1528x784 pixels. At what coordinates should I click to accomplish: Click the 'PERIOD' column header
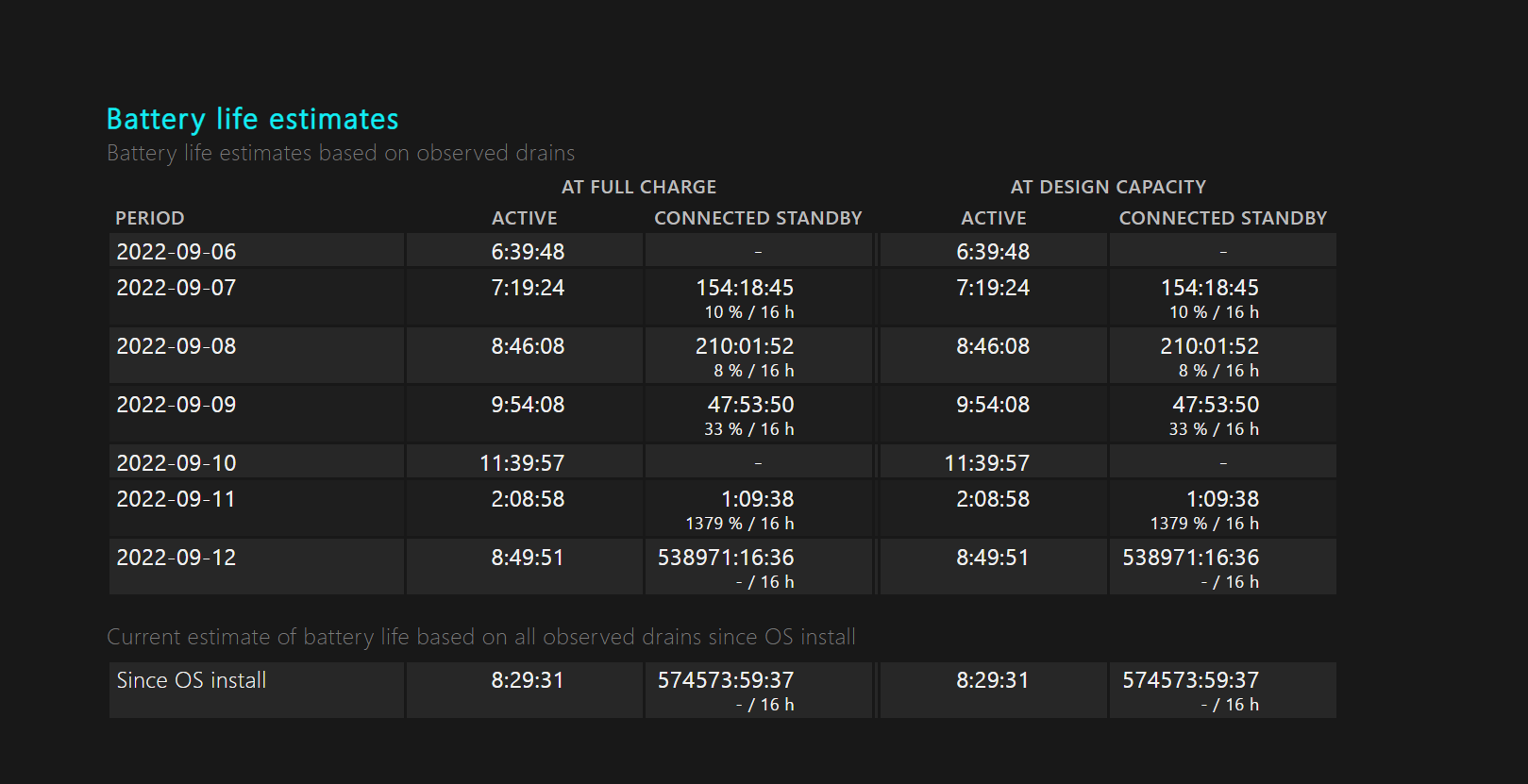[x=150, y=218]
